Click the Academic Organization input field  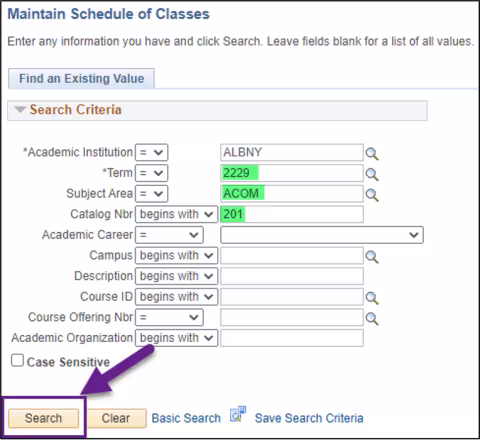[x=292, y=338]
